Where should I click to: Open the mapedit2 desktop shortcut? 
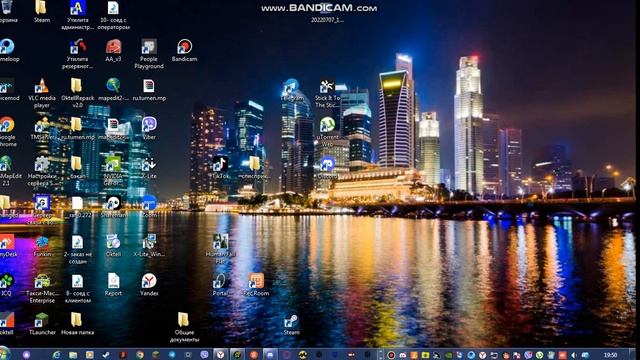coord(113,90)
